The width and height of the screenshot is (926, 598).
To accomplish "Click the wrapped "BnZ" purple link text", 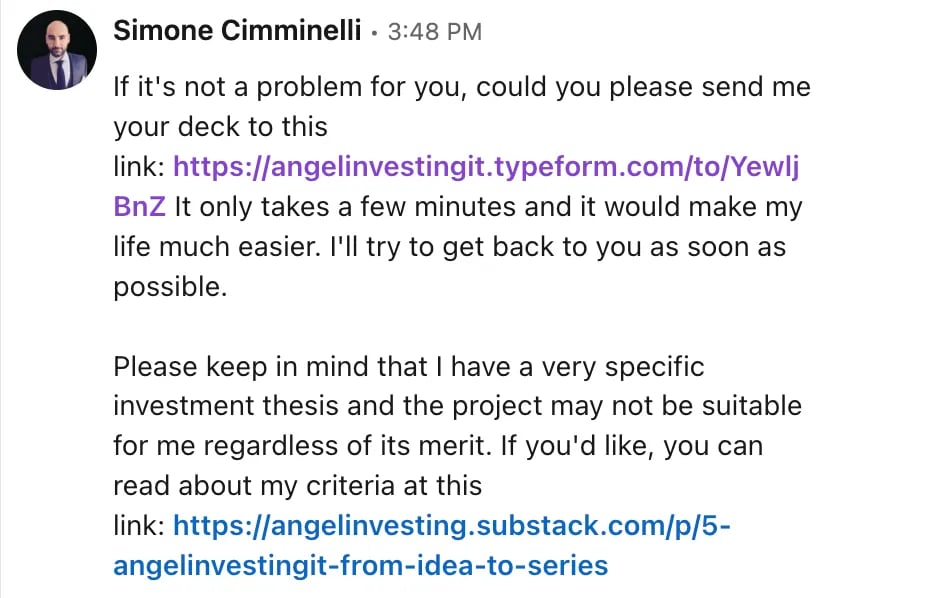I will 139,208.
